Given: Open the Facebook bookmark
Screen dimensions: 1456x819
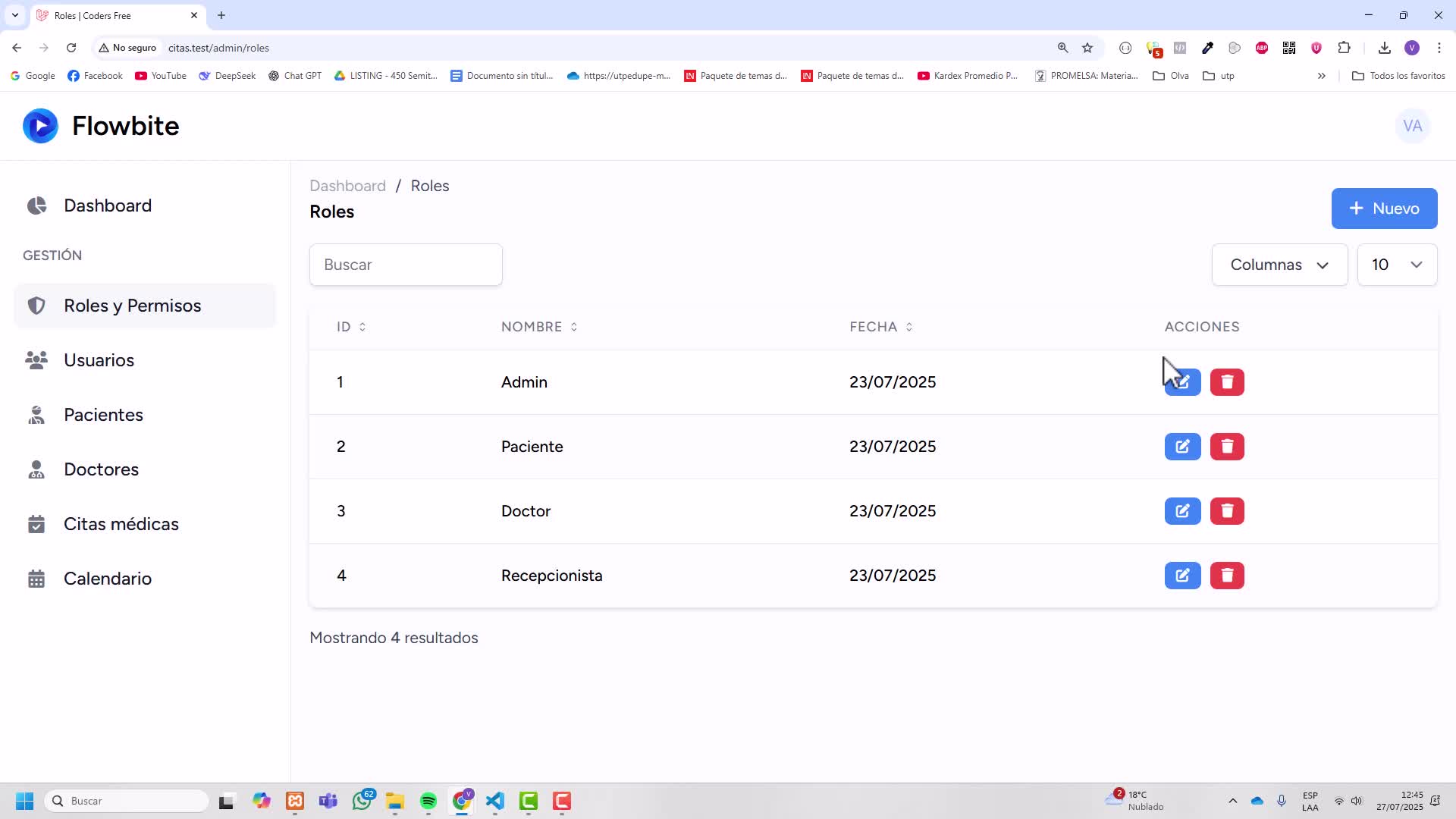Looking at the screenshot, I should point(95,76).
